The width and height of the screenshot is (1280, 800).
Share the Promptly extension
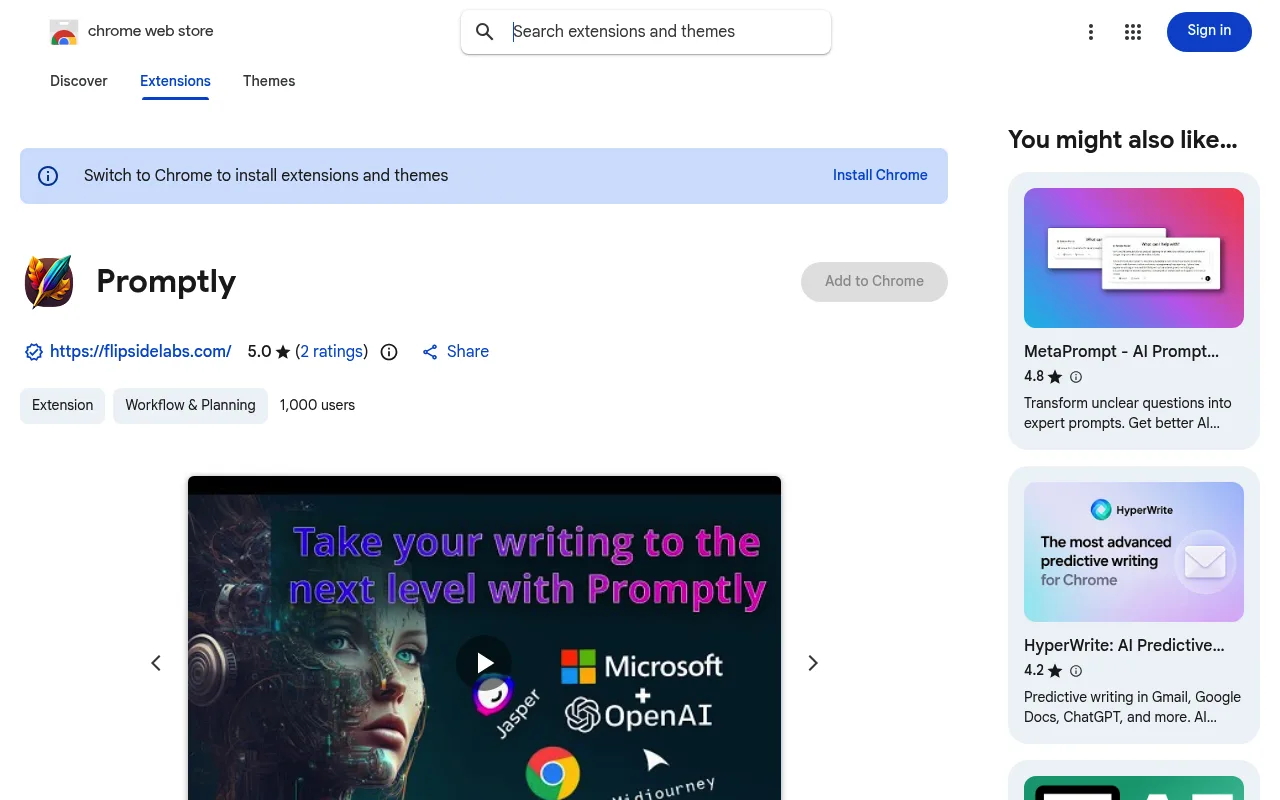(456, 352)
